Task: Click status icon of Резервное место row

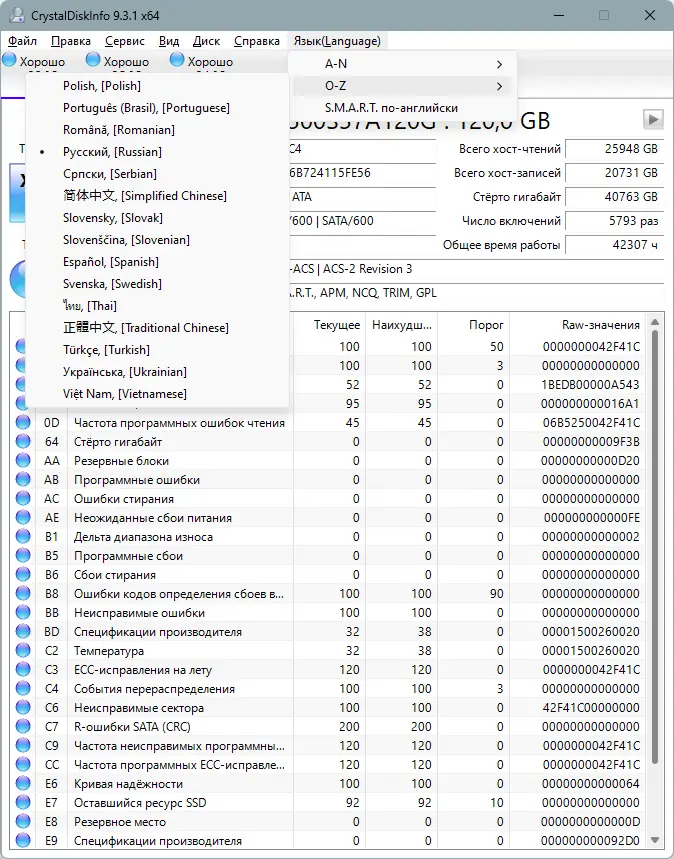Action: [x=23, y=821]
